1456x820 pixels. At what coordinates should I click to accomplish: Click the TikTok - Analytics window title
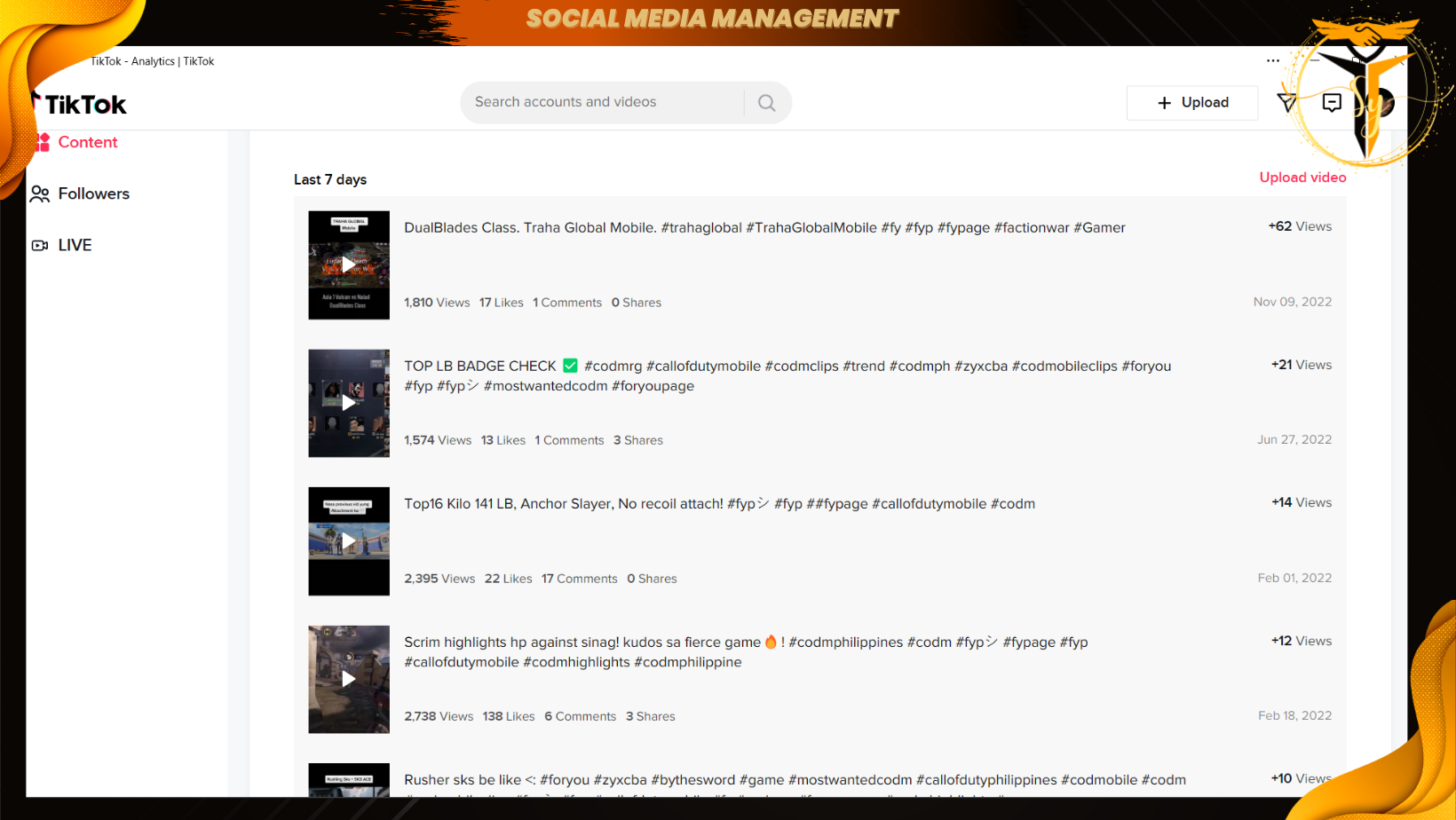pos(152,61)
